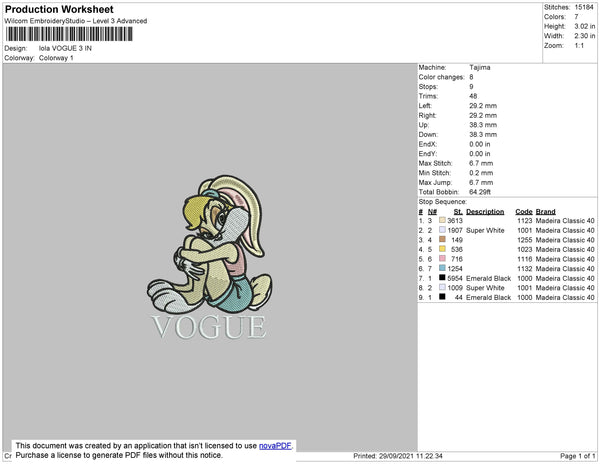Viewport: 600px width, 464px height.
Task: Select the Height value 3.02 in
Action: click(585, 26)
